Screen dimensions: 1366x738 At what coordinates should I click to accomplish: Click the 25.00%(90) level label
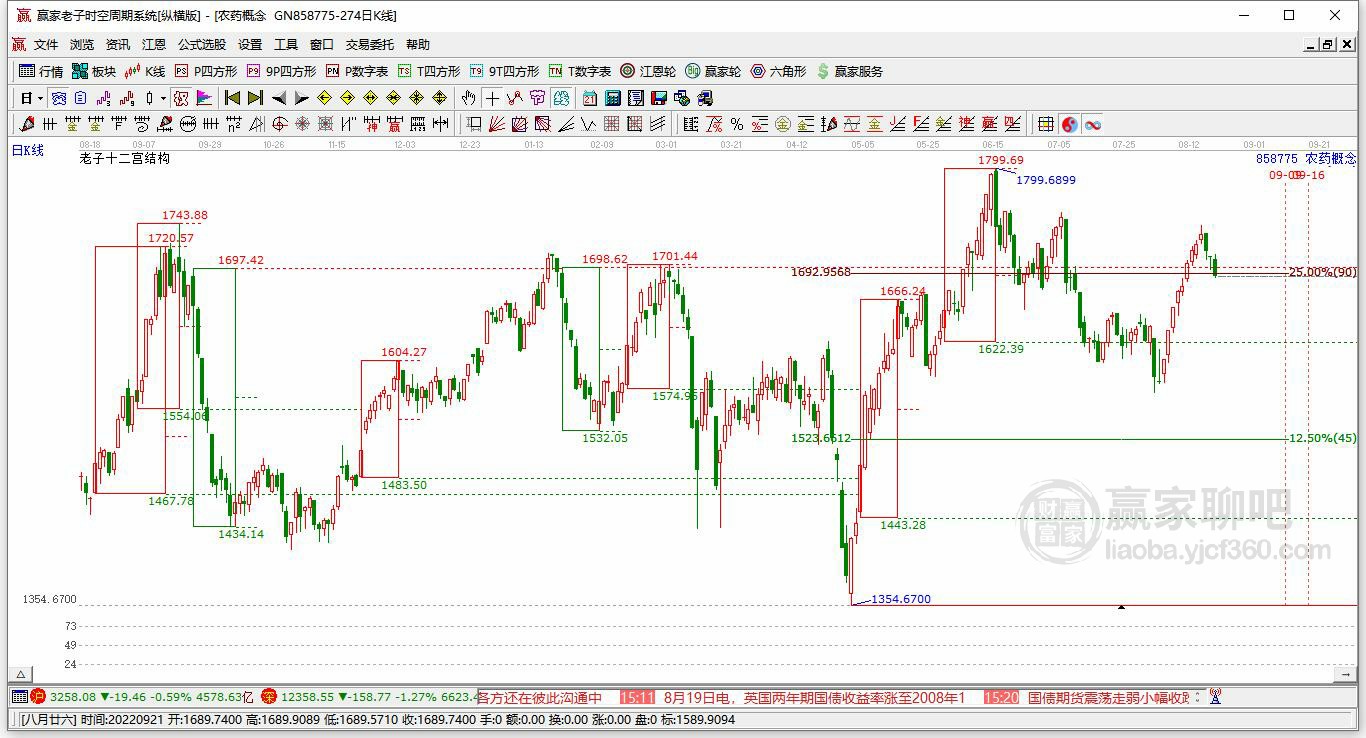(x=1323, y=272)
